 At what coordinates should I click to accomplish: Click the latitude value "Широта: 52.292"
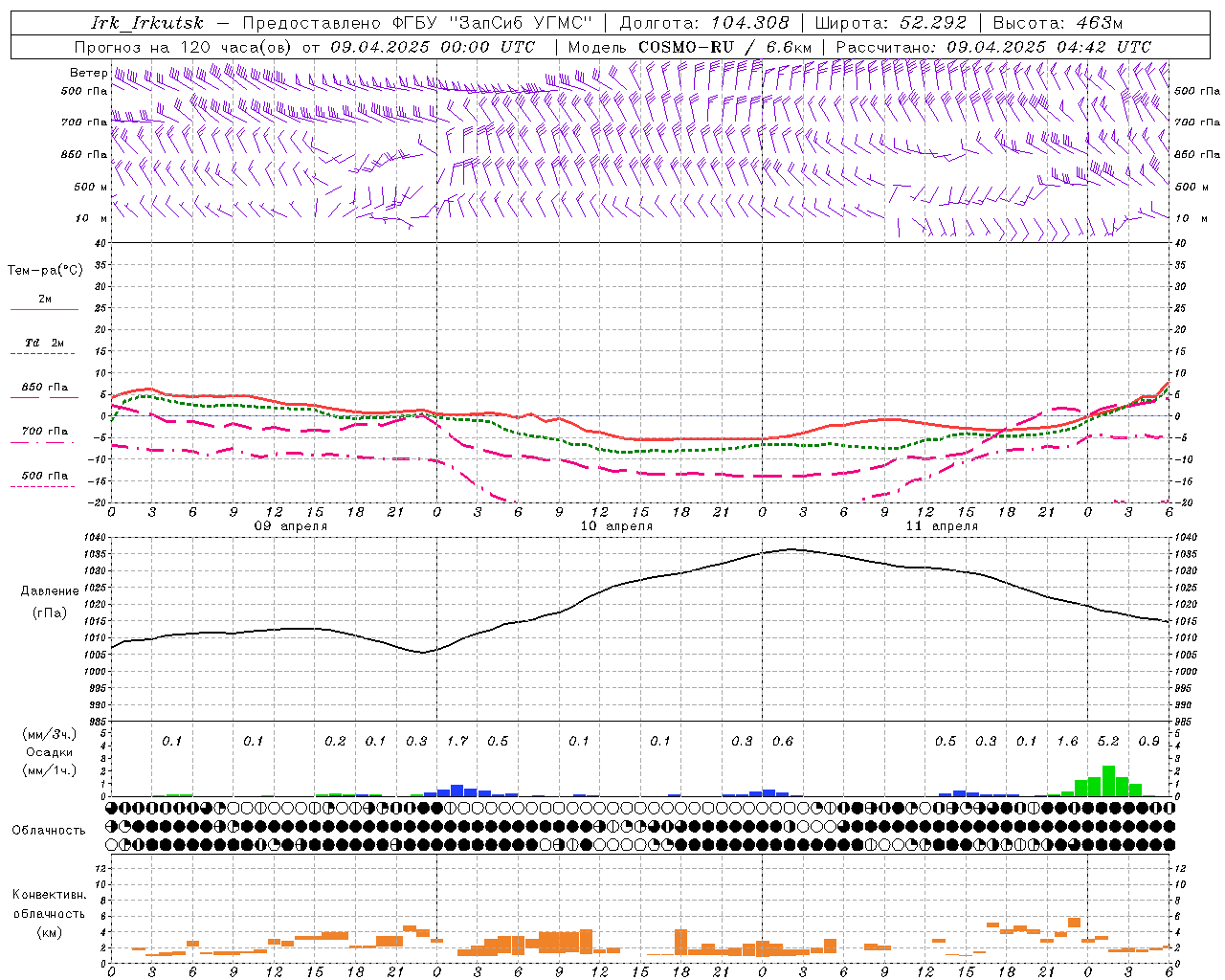pos(891,23)
